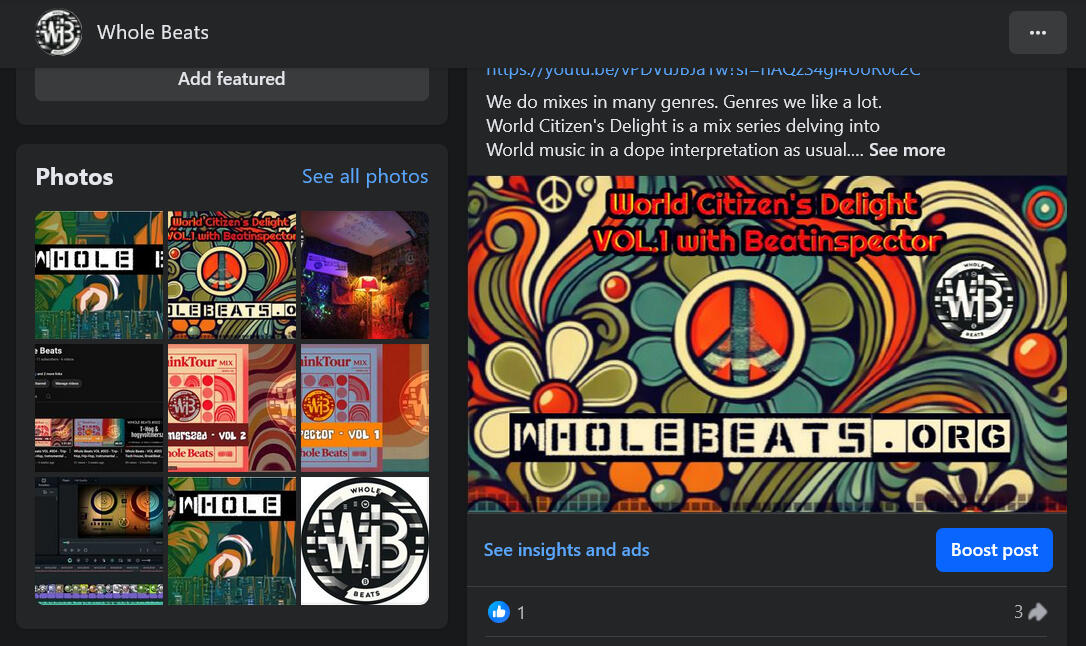Expand post text with See more
The width and height of the screenshot is (1086, 646).
pos(906,150)
